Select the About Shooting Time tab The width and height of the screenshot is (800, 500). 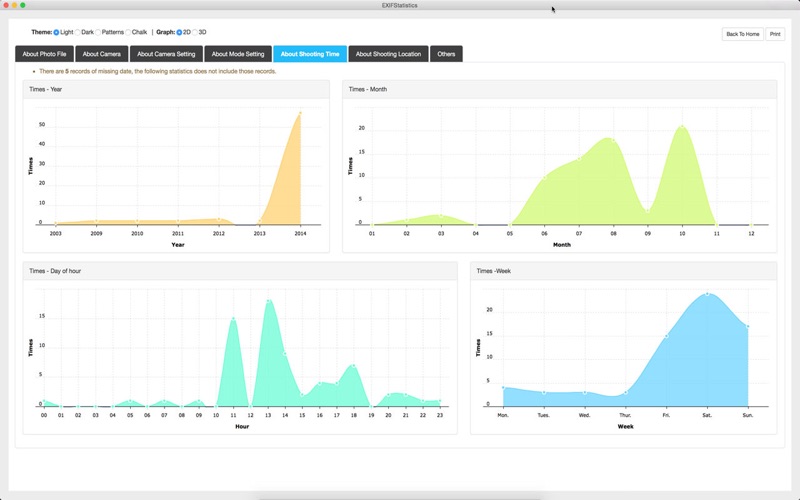(x=310, y=54)
